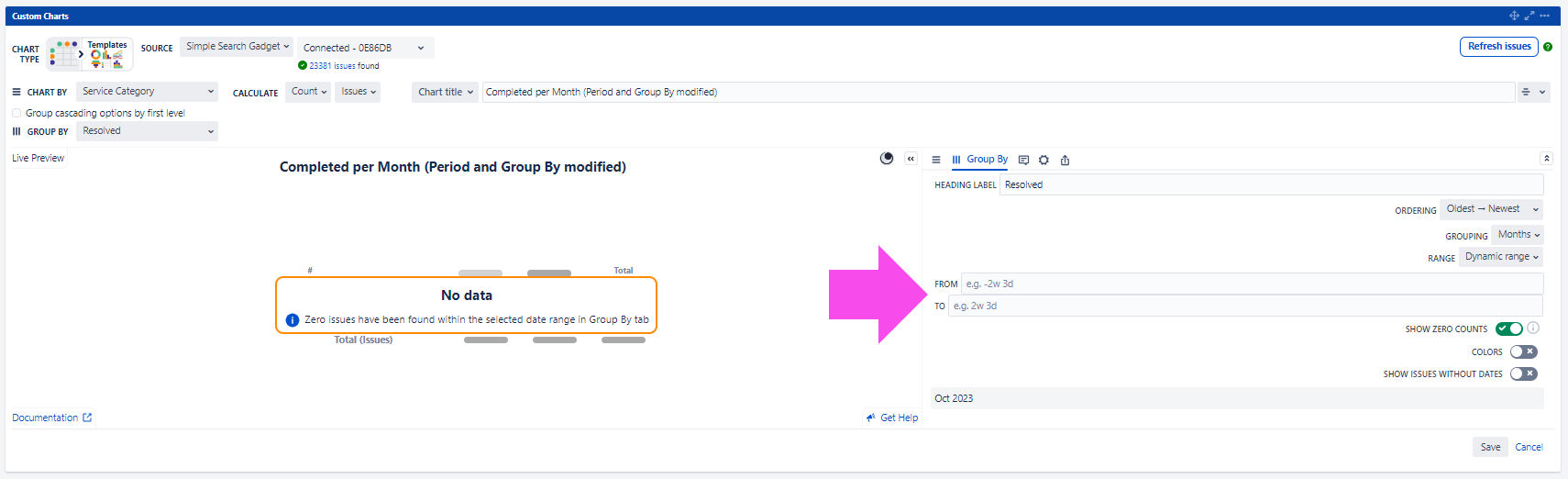
Task: Open the description comment tab icon
Action: (x=1024, y=160)
